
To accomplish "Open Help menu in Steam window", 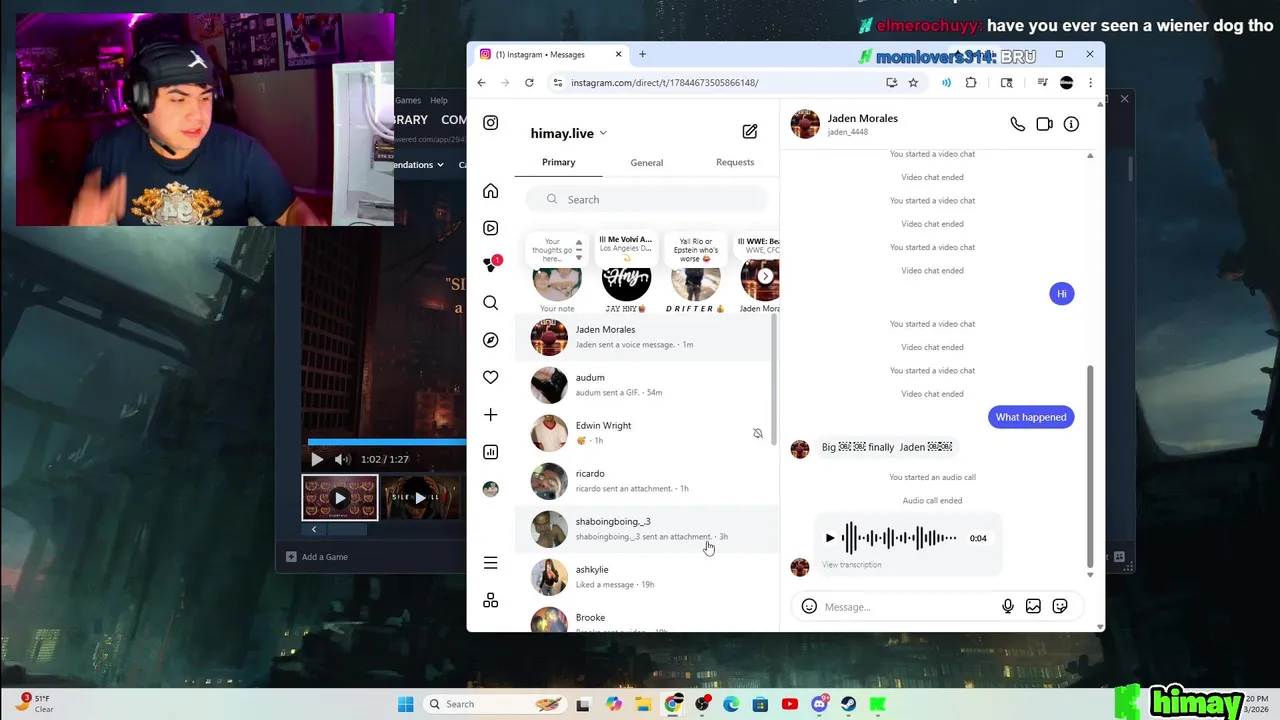I will pos(439,100).
